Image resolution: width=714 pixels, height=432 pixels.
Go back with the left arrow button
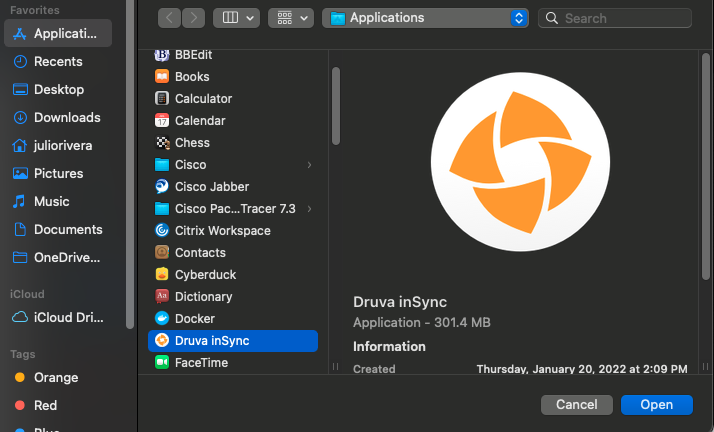pyautogui.click(x=169, y=18)
